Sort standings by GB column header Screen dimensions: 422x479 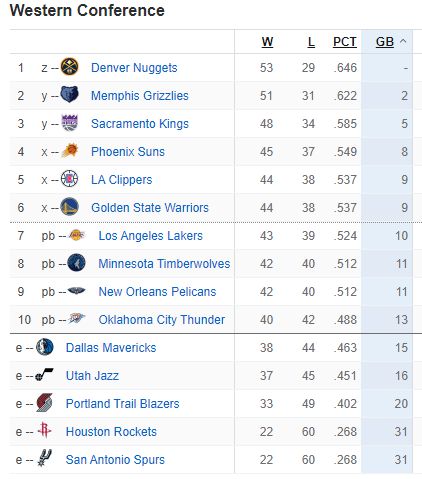385,42
